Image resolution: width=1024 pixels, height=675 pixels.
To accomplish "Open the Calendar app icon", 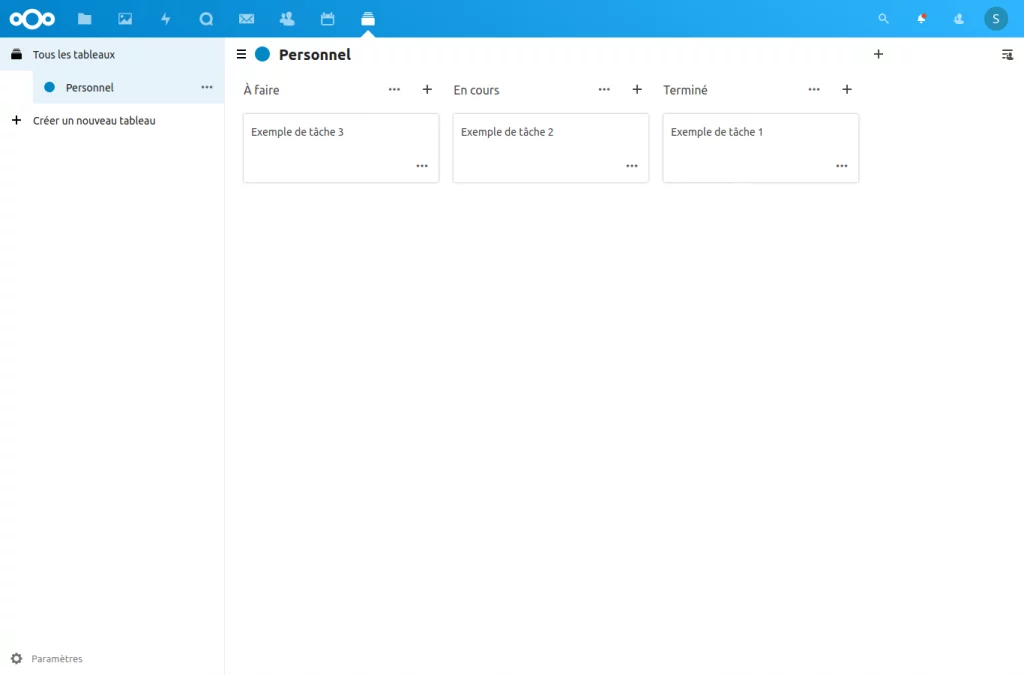I will point(327,19).
